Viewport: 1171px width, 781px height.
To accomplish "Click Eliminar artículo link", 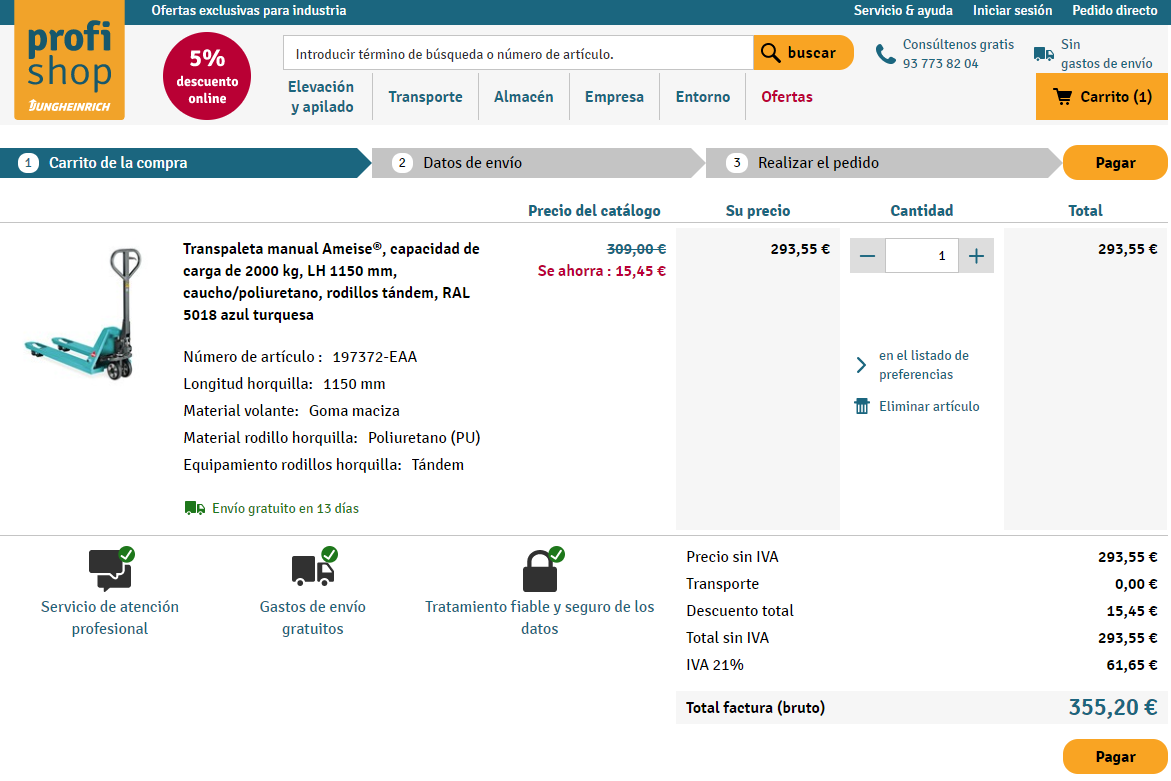I will [929, 406].
